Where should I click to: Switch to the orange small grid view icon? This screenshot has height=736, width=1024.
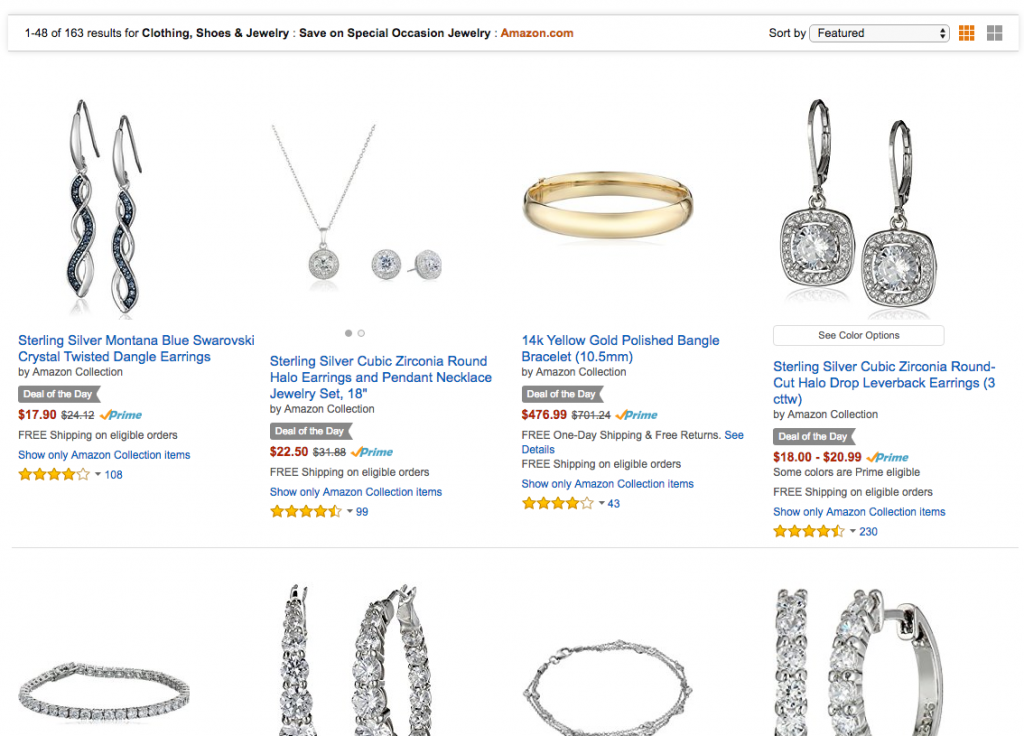tap(966, 33)
